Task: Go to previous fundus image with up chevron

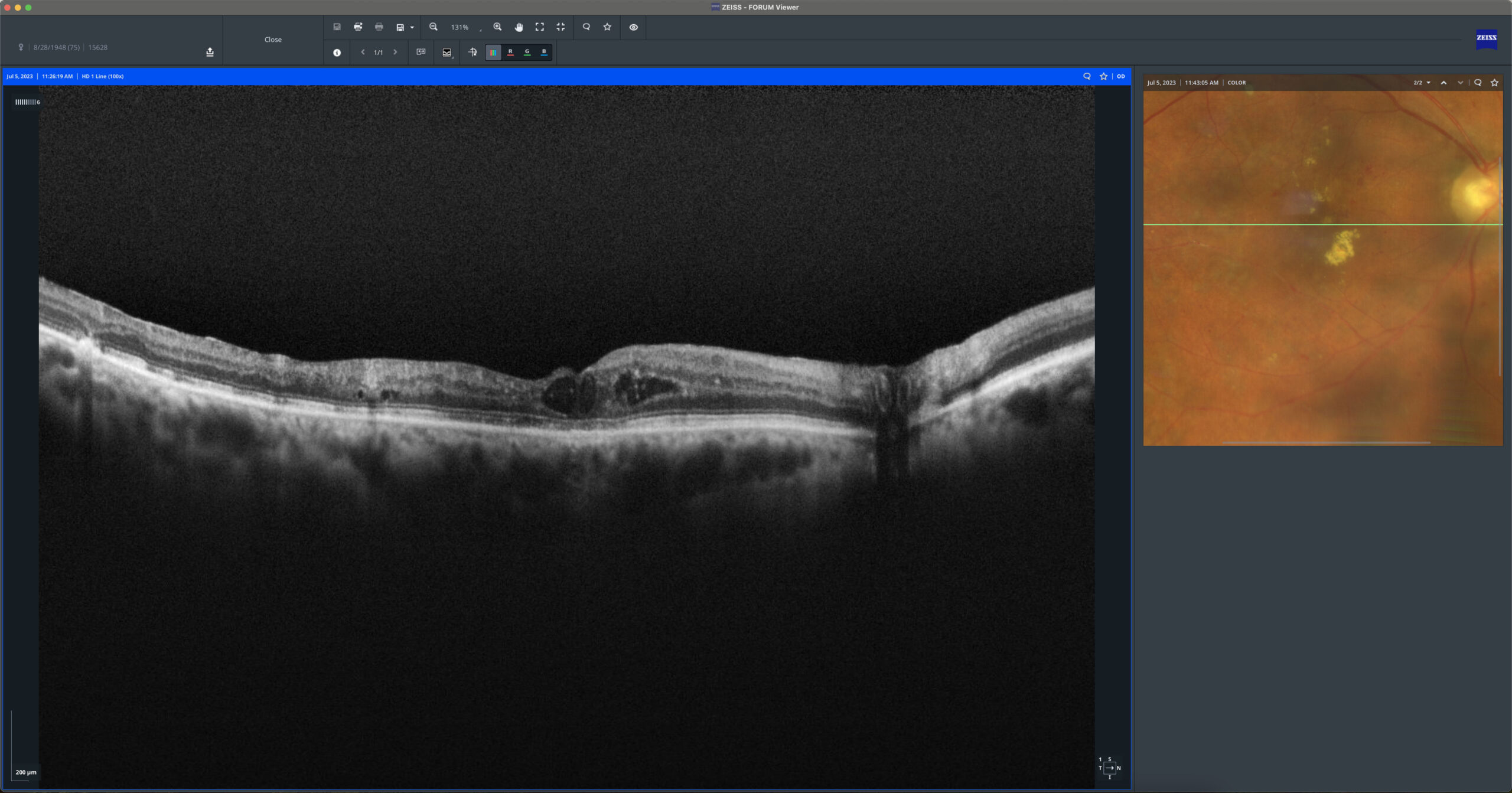Action: [1443, 83]
